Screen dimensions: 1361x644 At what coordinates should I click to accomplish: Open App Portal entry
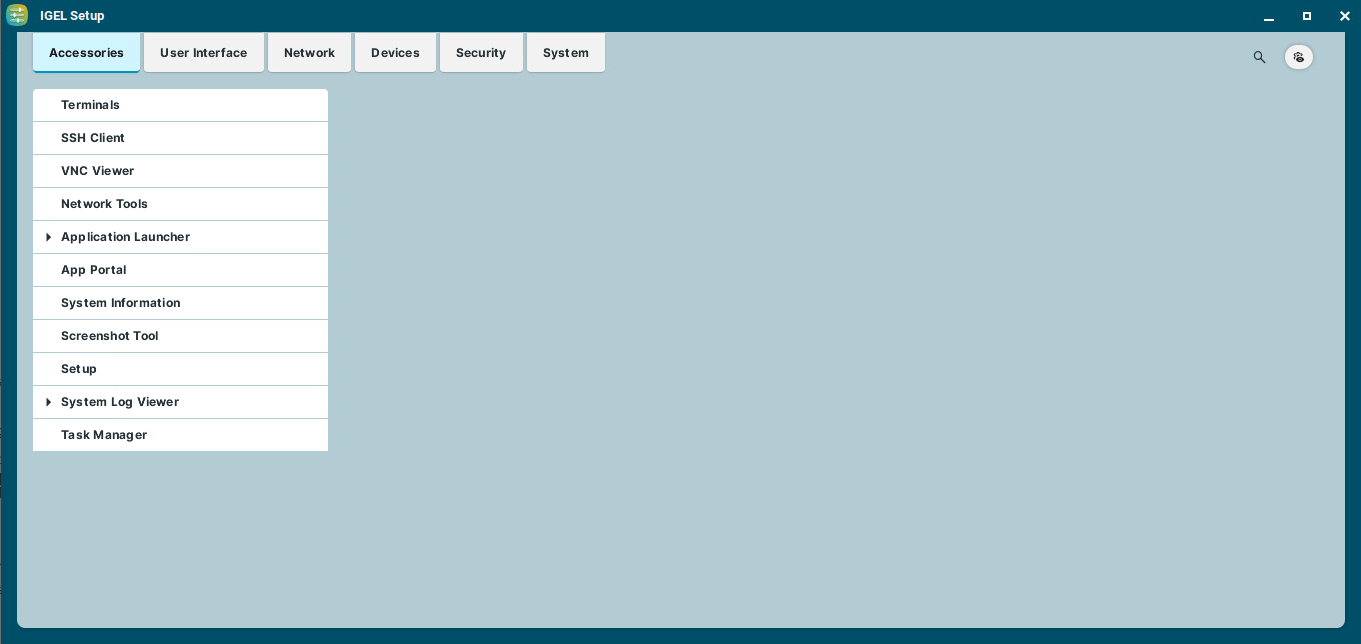coord(93,270)
